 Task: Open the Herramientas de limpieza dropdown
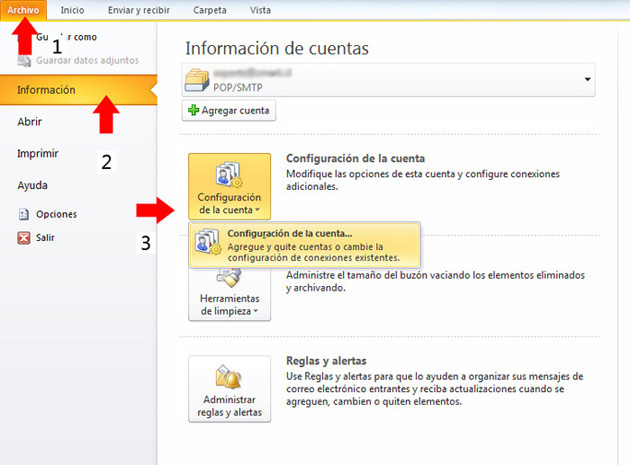click(229, 295)
